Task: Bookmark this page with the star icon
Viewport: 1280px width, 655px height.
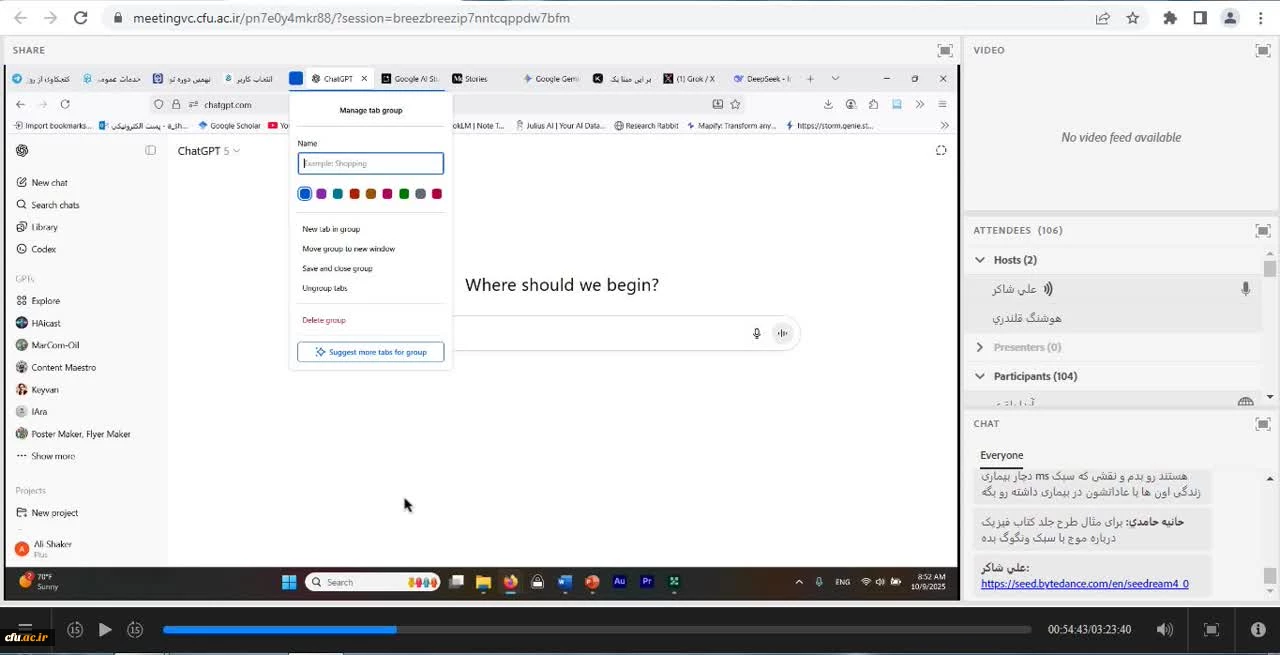Action: pyautogui.click(x=1133, y=18)
